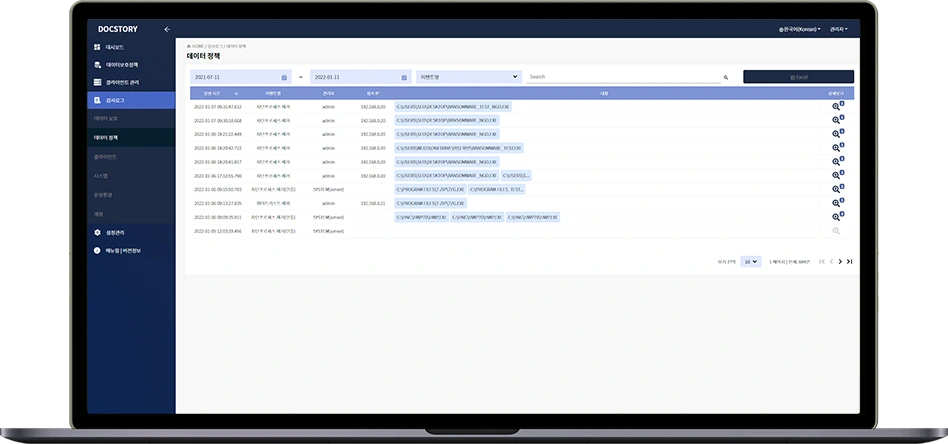Click the 7ZG.EXE tag in the 09:13:27 row
This screenshot has width=948, height=444.
click(x=430, y=203)
